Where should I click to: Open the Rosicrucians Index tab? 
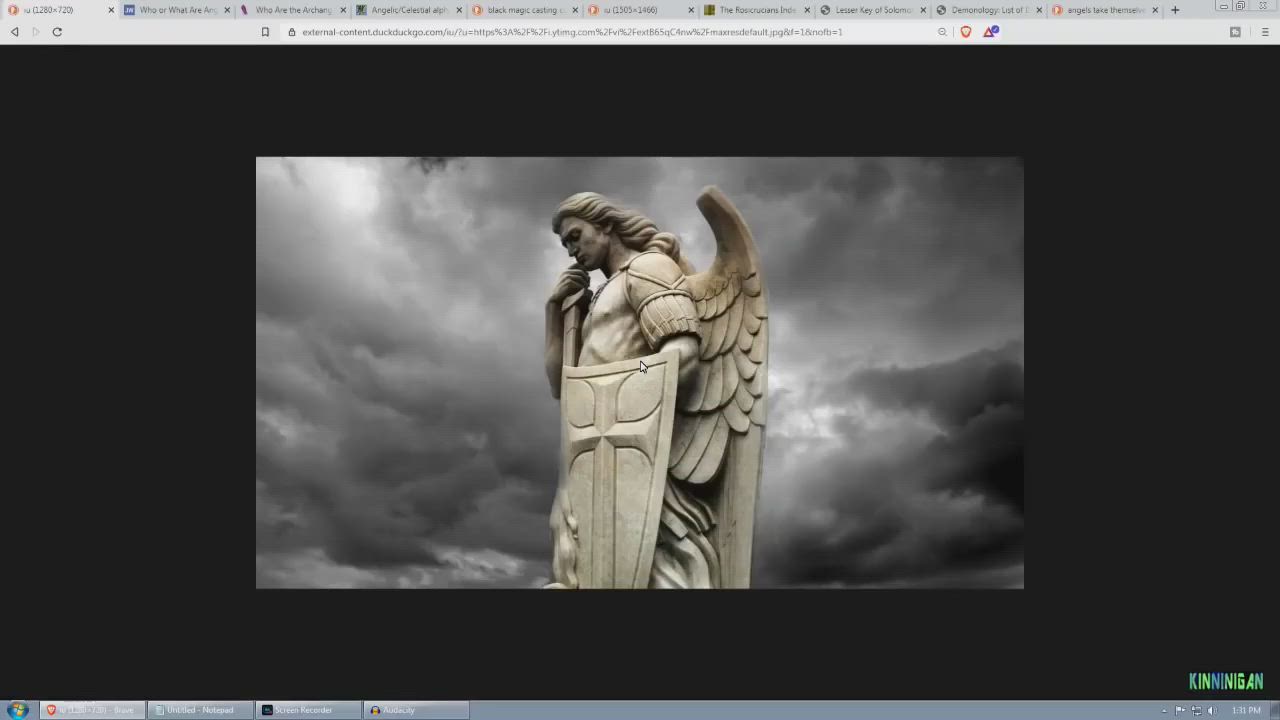756,10
